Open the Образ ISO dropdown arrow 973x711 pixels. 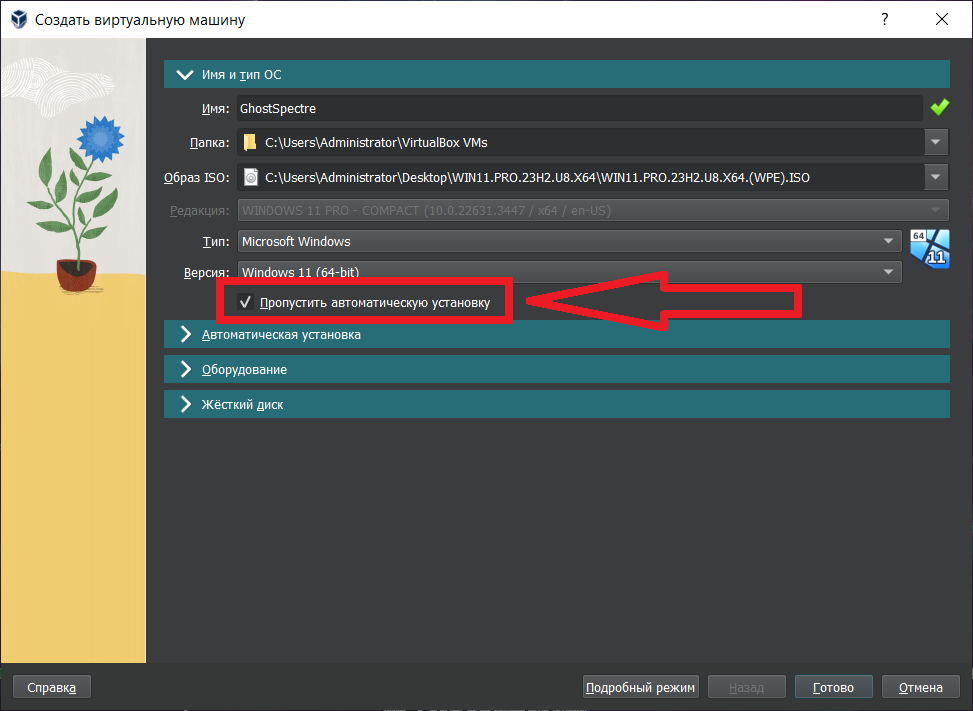(936, 177)
